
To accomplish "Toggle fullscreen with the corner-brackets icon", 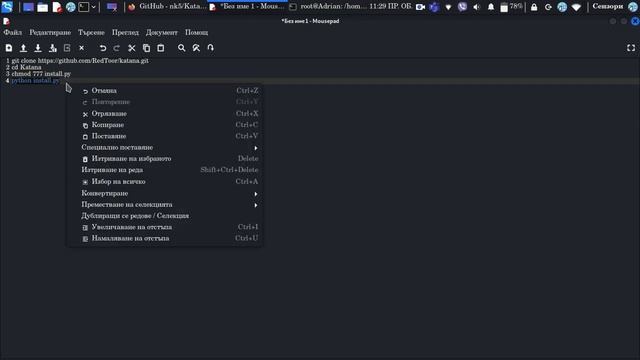I will point(631,48).
